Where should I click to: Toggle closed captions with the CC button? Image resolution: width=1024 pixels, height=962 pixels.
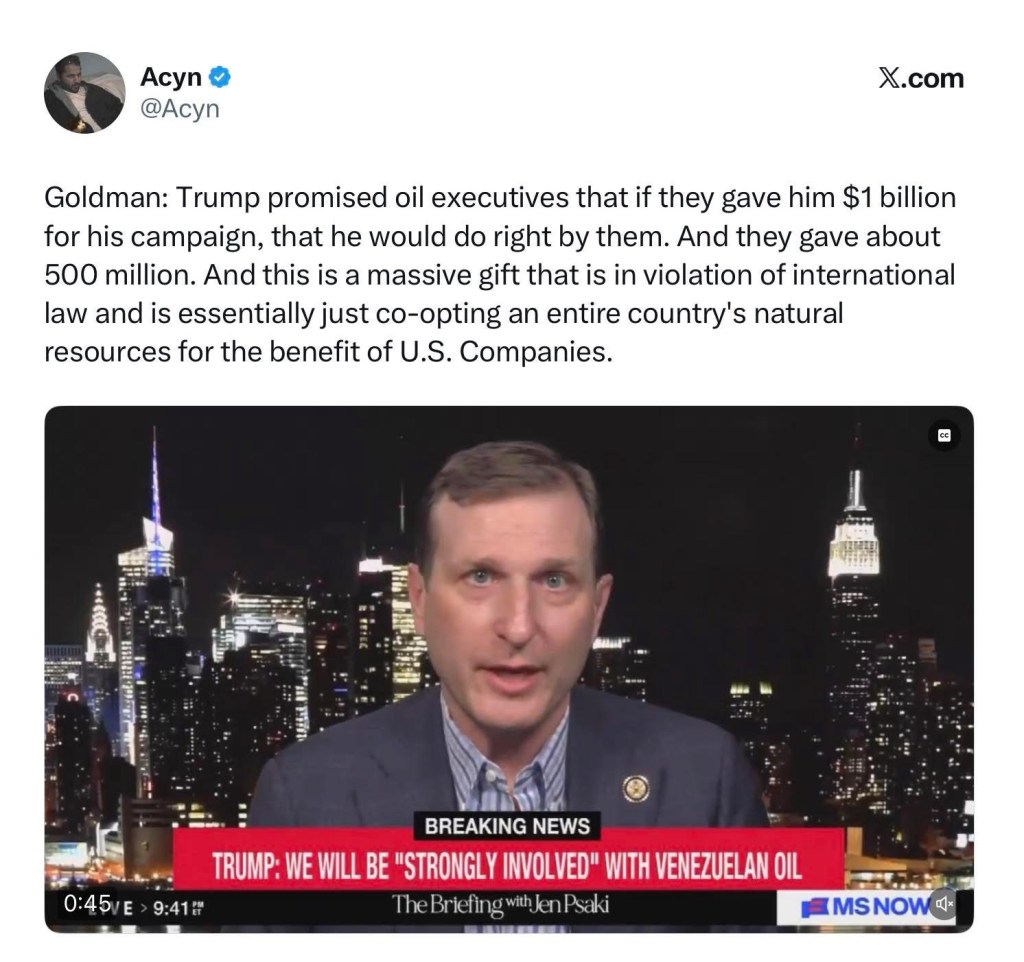click(x=944, y=435)
